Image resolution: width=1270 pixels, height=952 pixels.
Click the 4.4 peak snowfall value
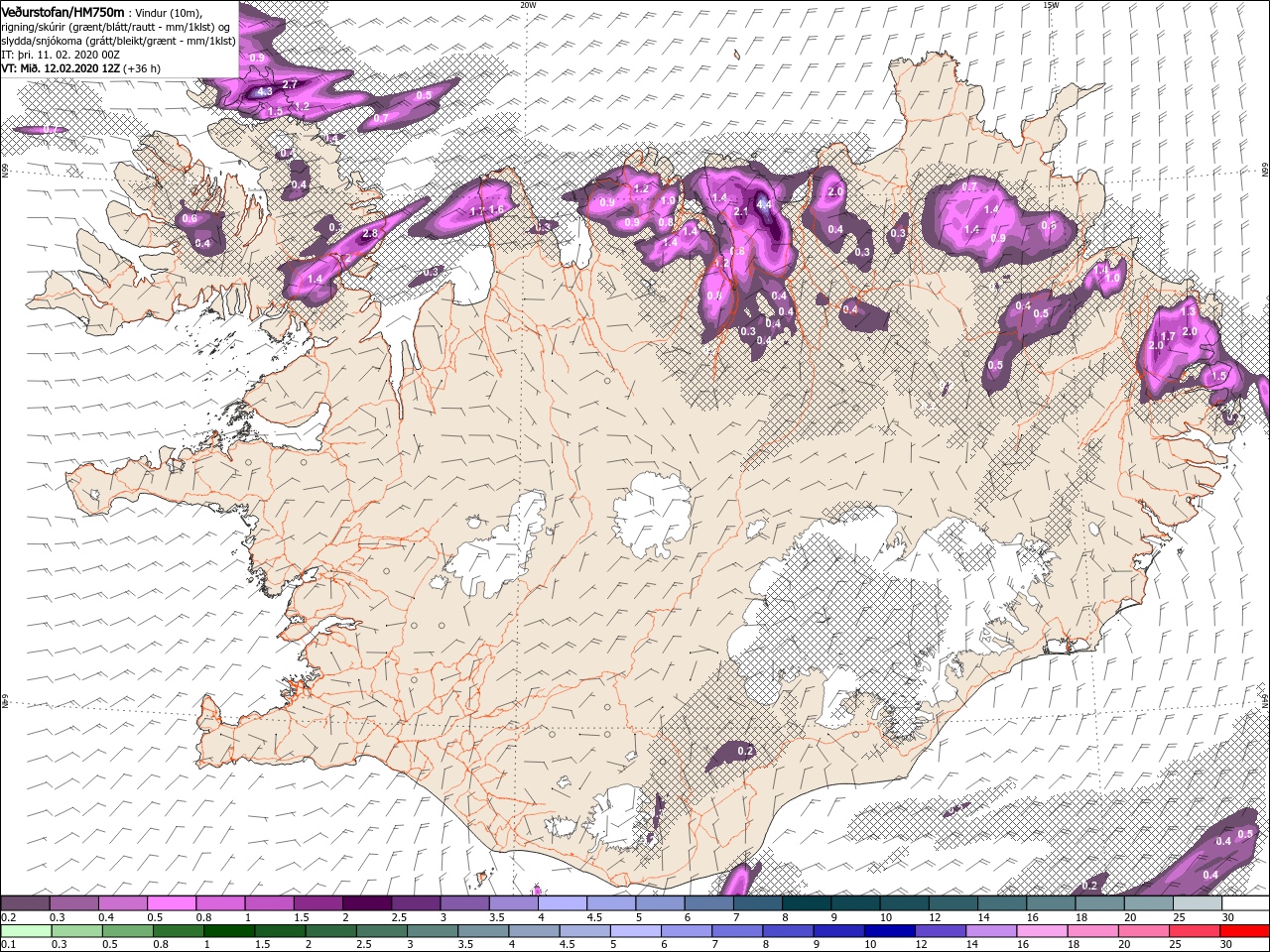(763, 203)
